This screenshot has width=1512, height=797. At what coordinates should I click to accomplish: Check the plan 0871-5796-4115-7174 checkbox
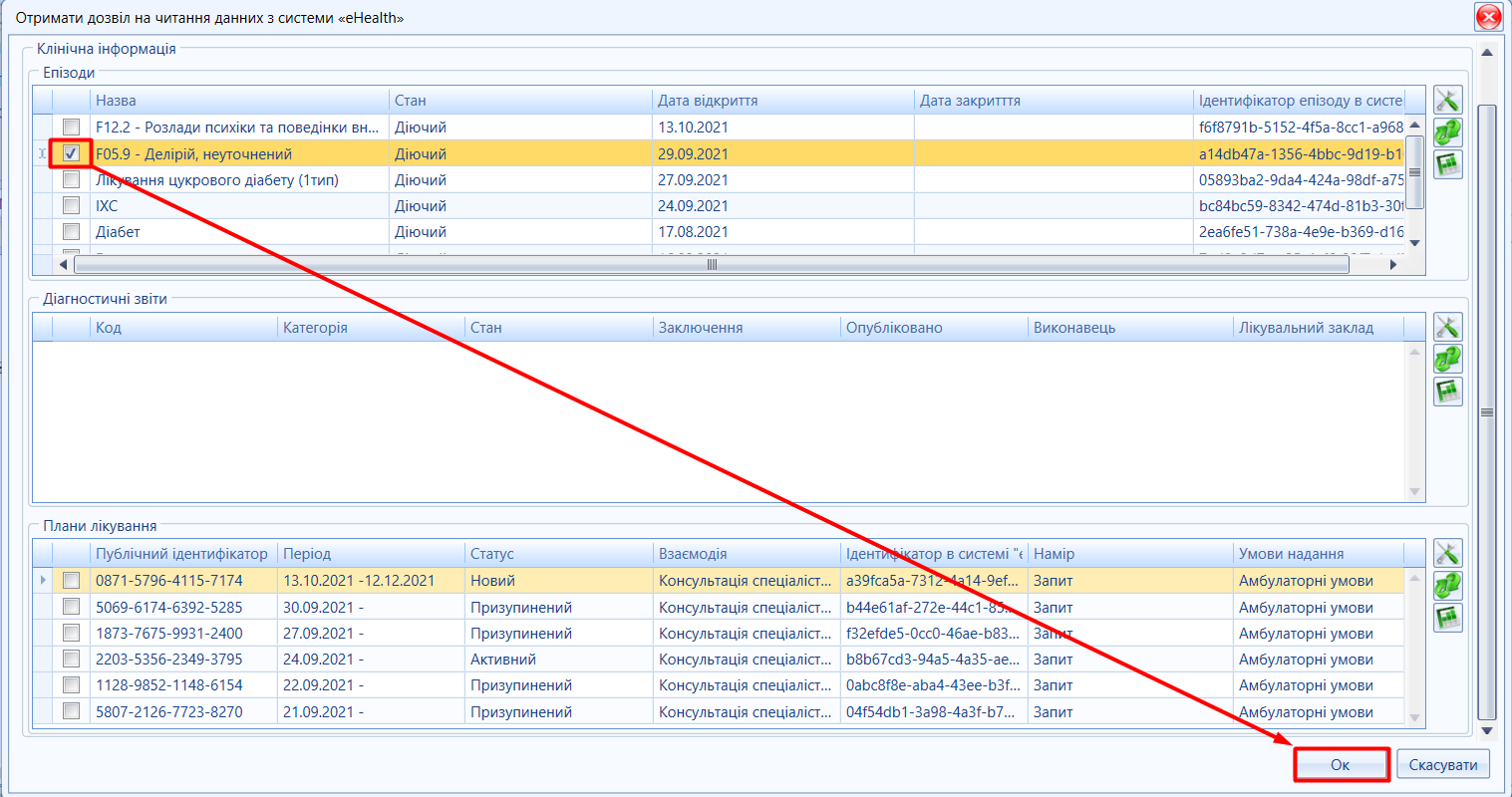coord(71,580)
